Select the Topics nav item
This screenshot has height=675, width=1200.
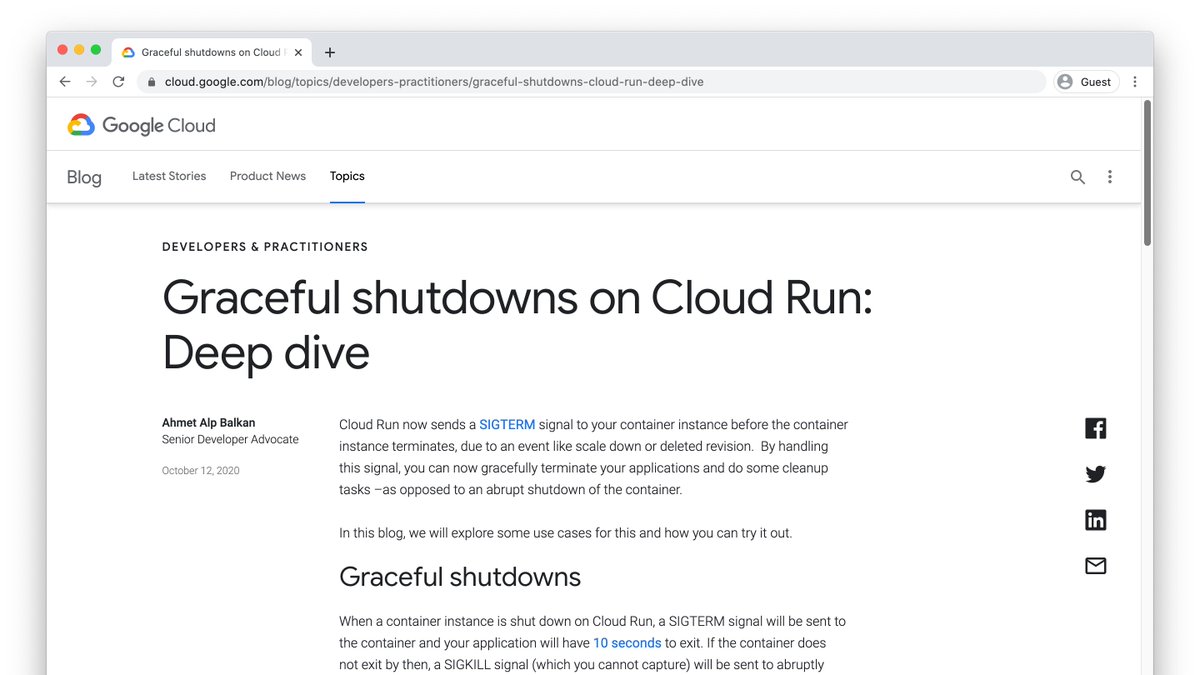[347, 176]
